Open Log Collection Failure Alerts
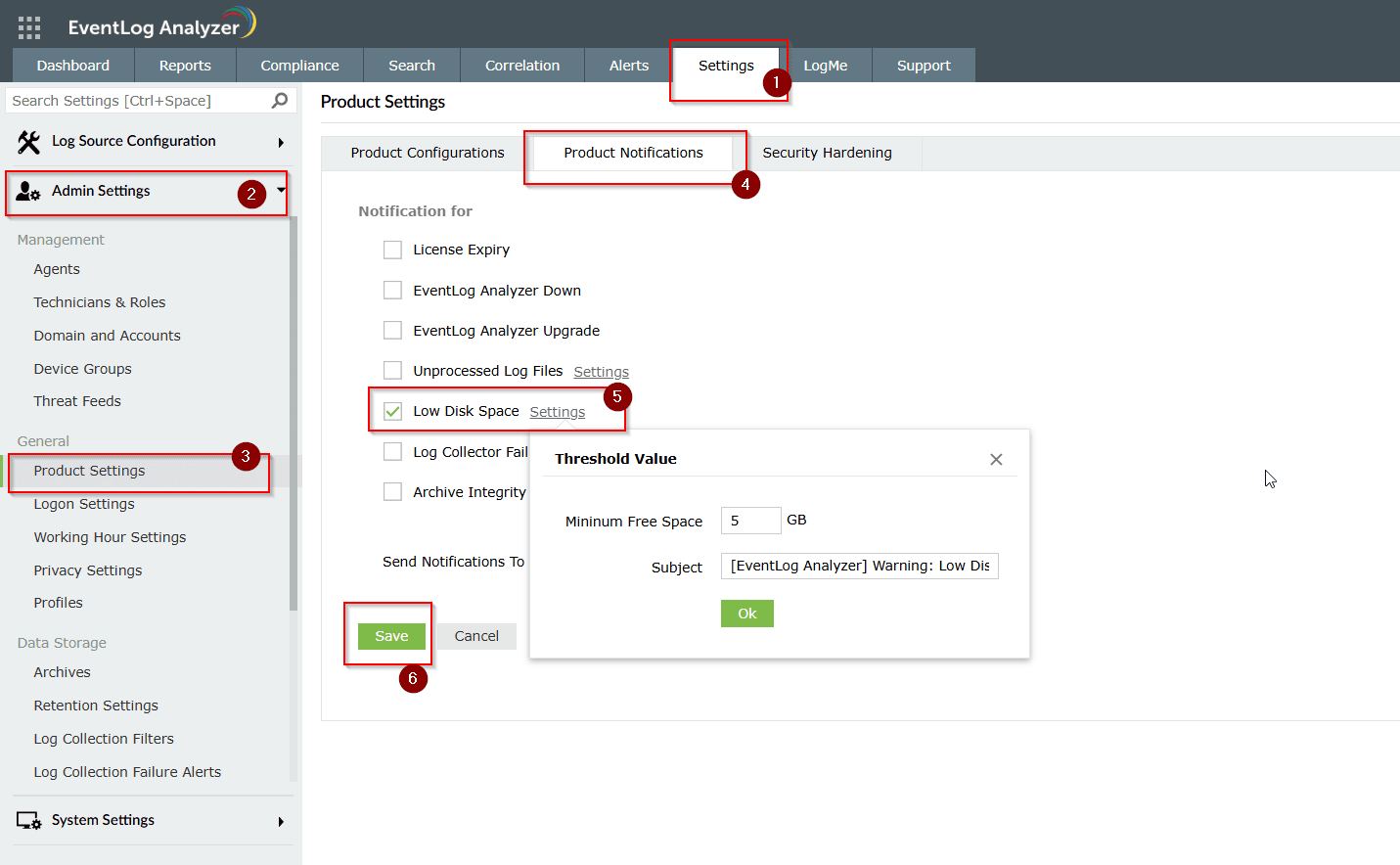Viewport: 1400px width, 865px height. 127,772
